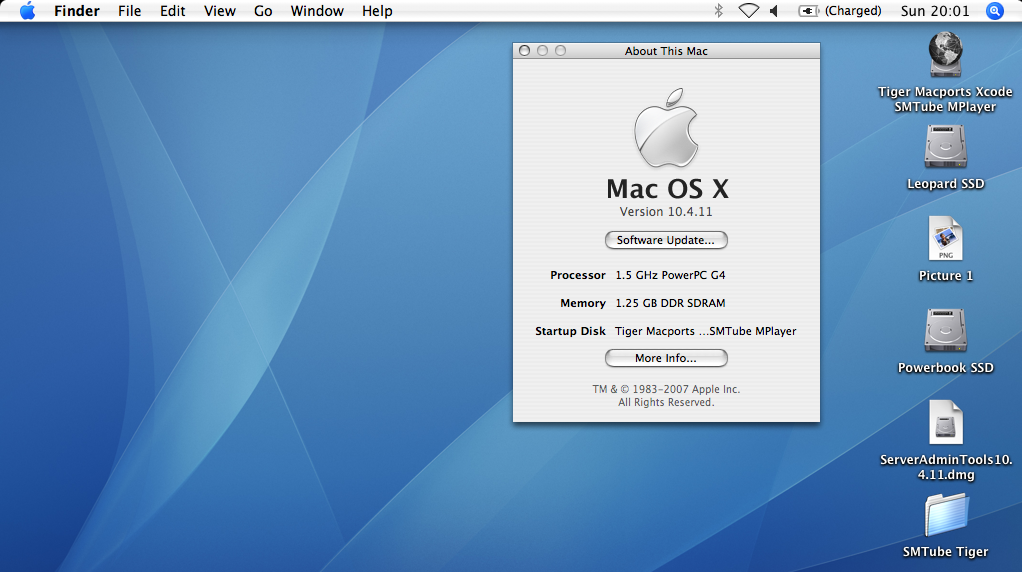Minimize the About This Mac window
The width and height of the screenshot is (1022, 572).
click(x=542, y=51)
